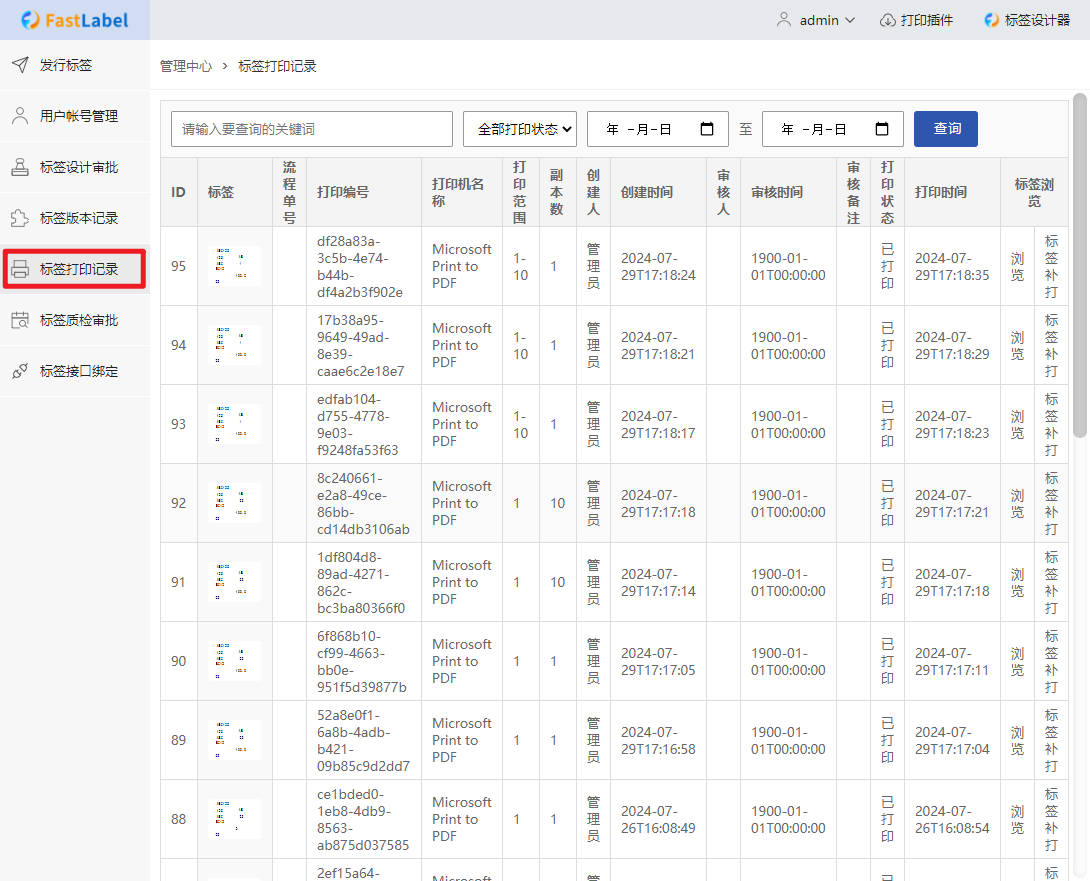
Task: Click the printer icon for 标签打印记录
Action: point(20,269)
